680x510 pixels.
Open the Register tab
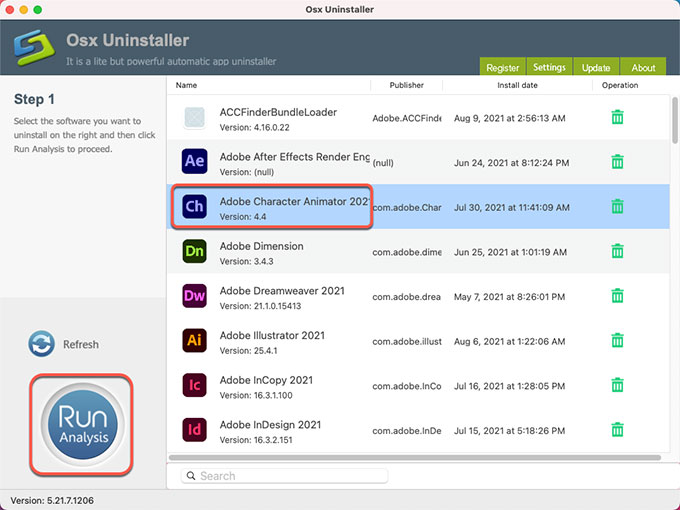click(502, 67)
